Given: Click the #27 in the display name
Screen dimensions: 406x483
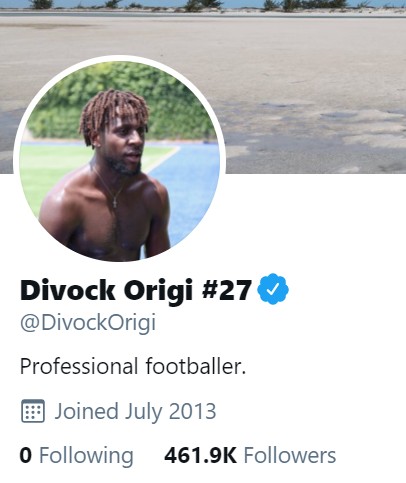Looking at the screenshot, I should 226,290.
